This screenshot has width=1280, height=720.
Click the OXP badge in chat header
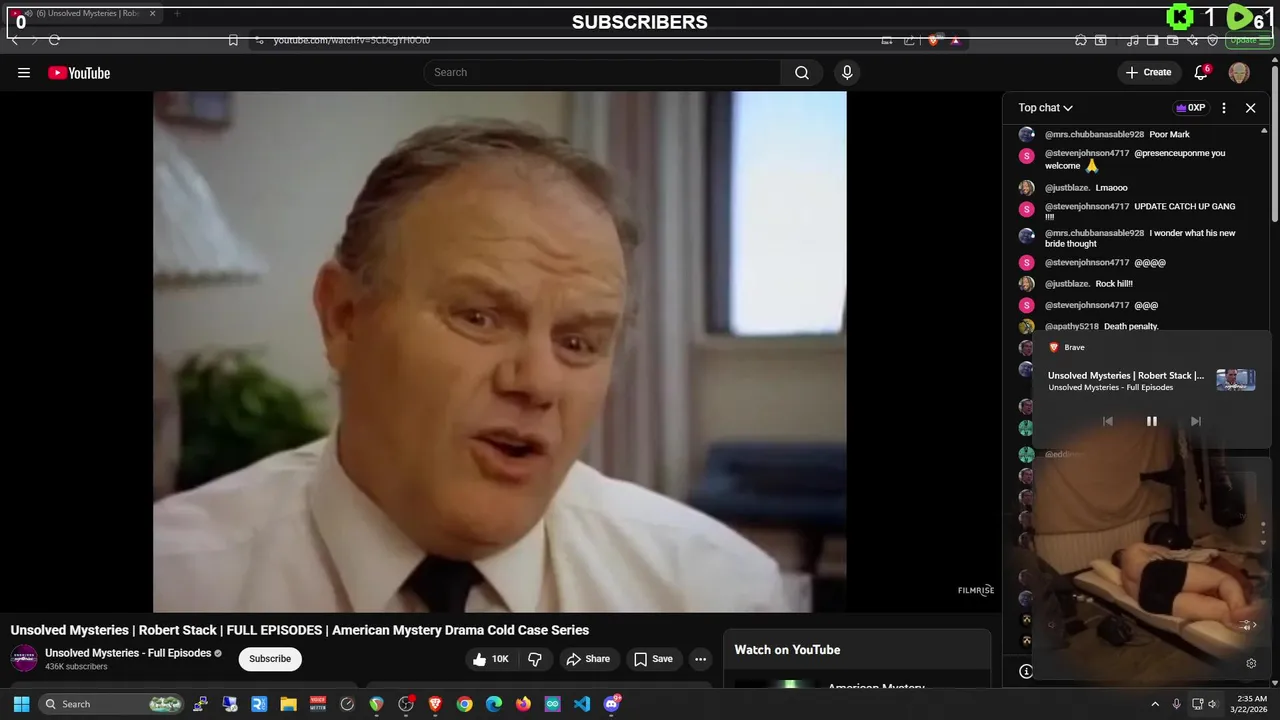[1190, 108]
